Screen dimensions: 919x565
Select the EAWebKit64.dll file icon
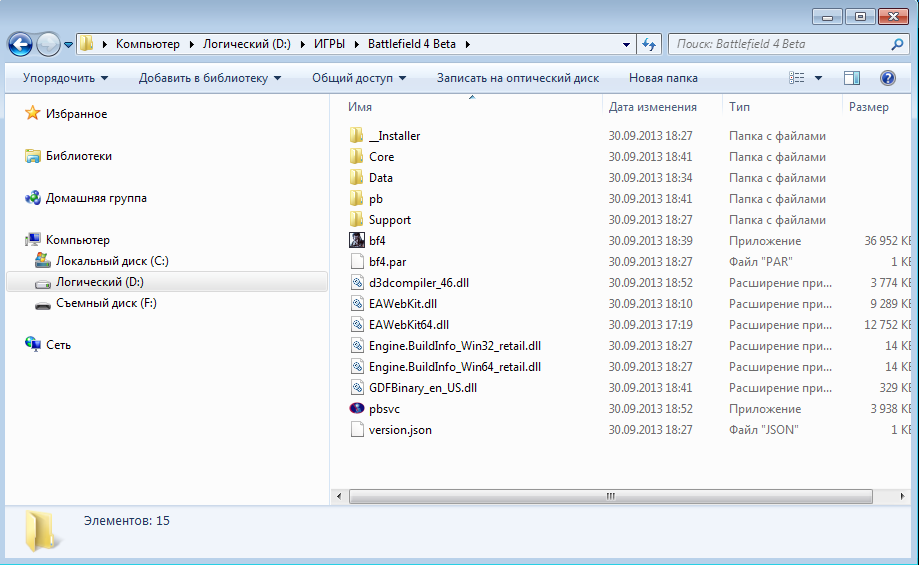[356, 325]
